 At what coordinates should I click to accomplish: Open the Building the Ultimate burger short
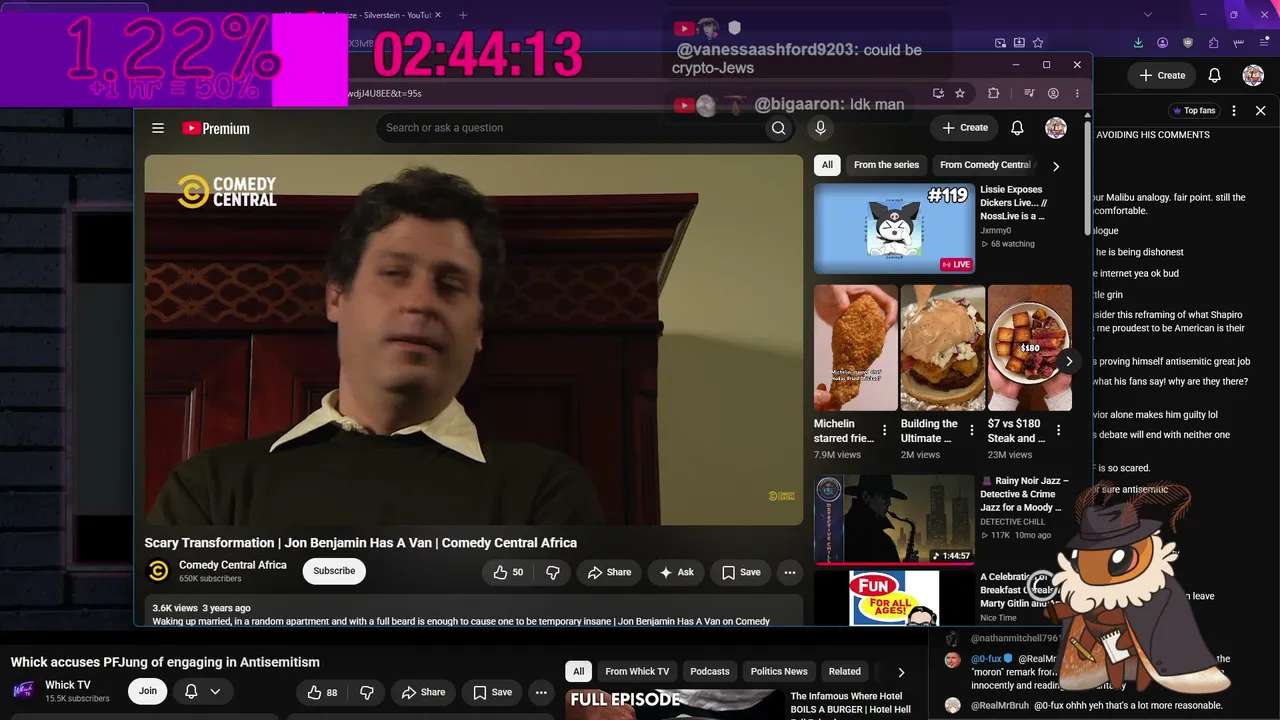tap(943, 348)
